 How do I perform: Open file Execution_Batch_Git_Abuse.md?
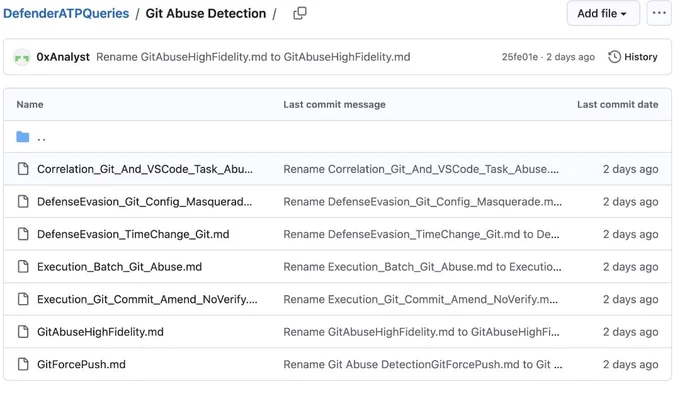(x=119, y=267)
